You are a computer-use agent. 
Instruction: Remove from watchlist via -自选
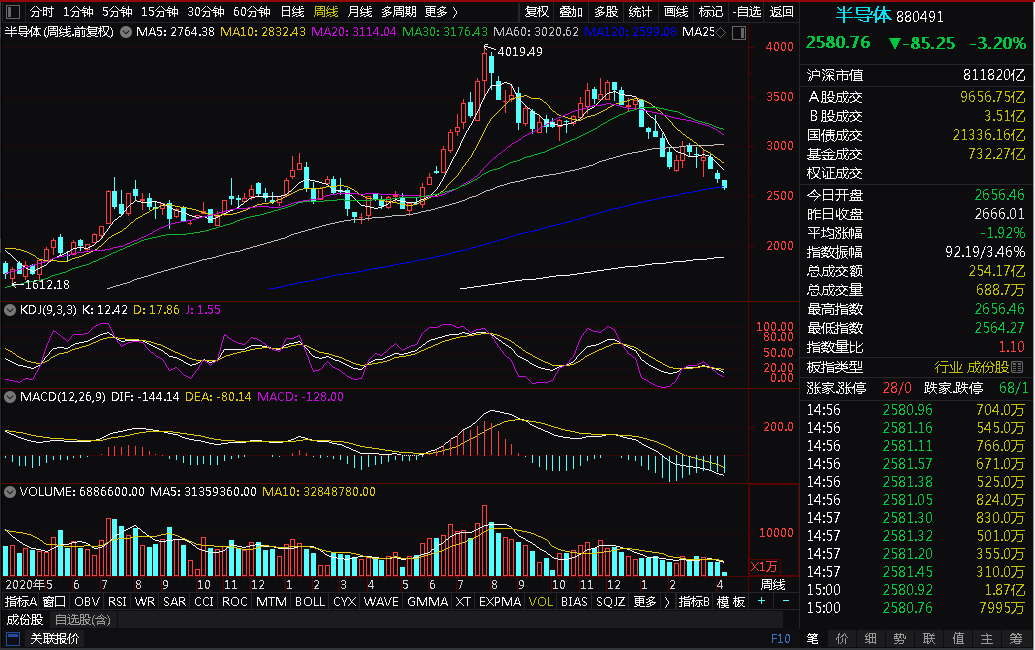pyautogui.click(x=747, y=12)
